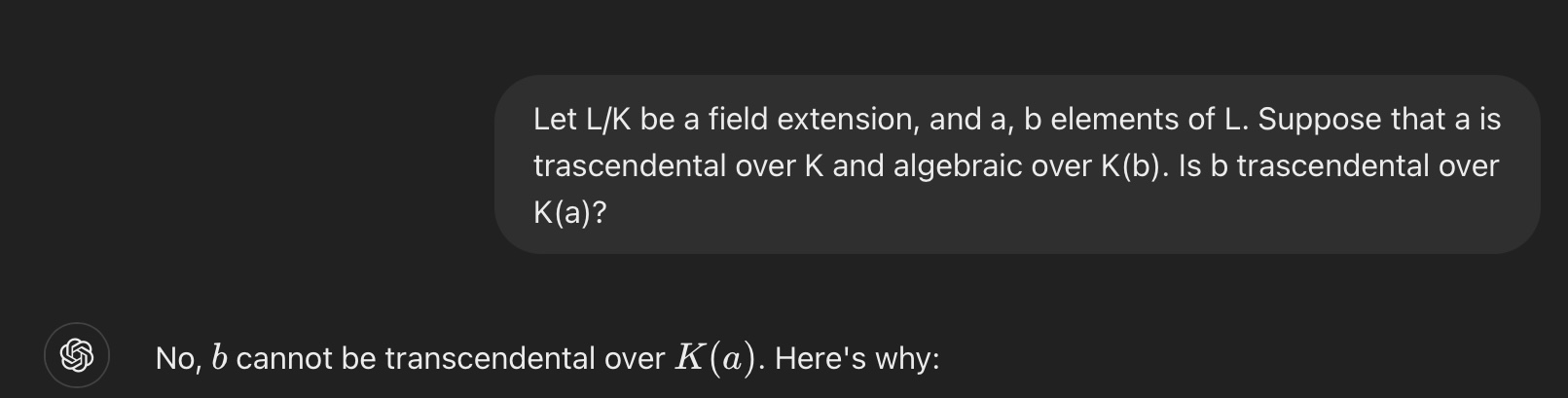The height and width of the screenshot is (398, 1568).
Task: Click 'algebraic' in the user message
Action: 958,165
